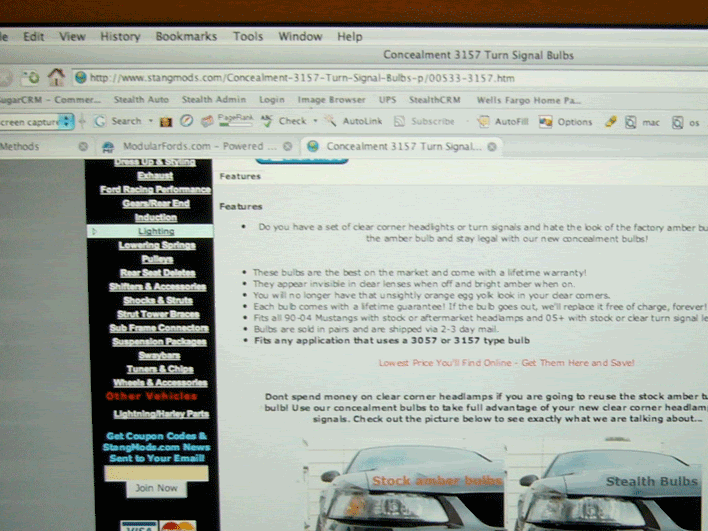Click the Suspension Packages link
The width and height of the screenshot is (708, 531).
click(x=159, y=342)
